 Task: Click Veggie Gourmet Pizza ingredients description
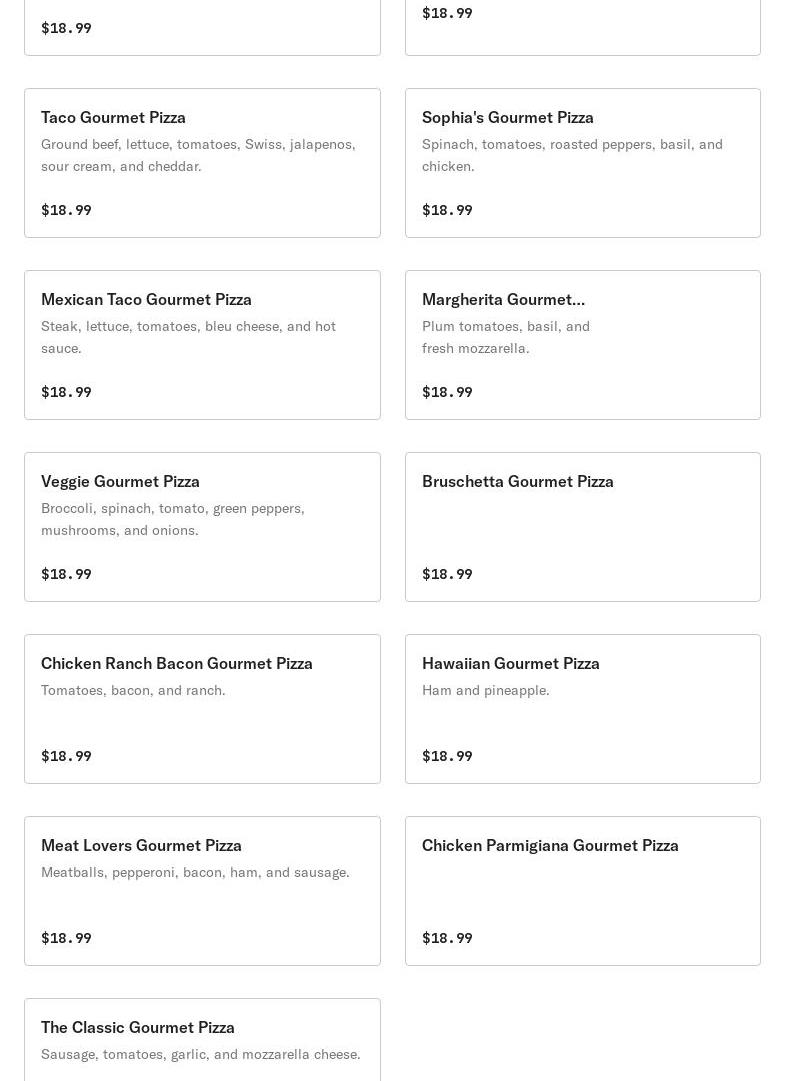(x=173, y=519)
